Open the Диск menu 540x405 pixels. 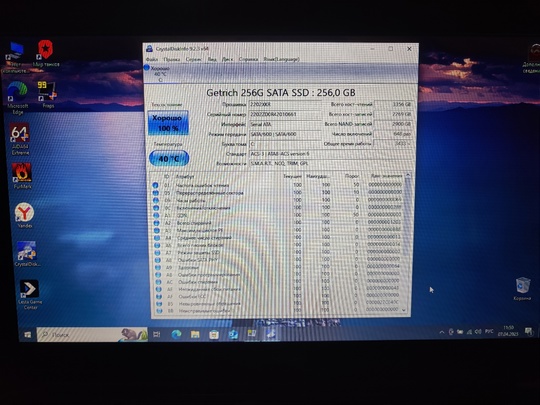227,59
